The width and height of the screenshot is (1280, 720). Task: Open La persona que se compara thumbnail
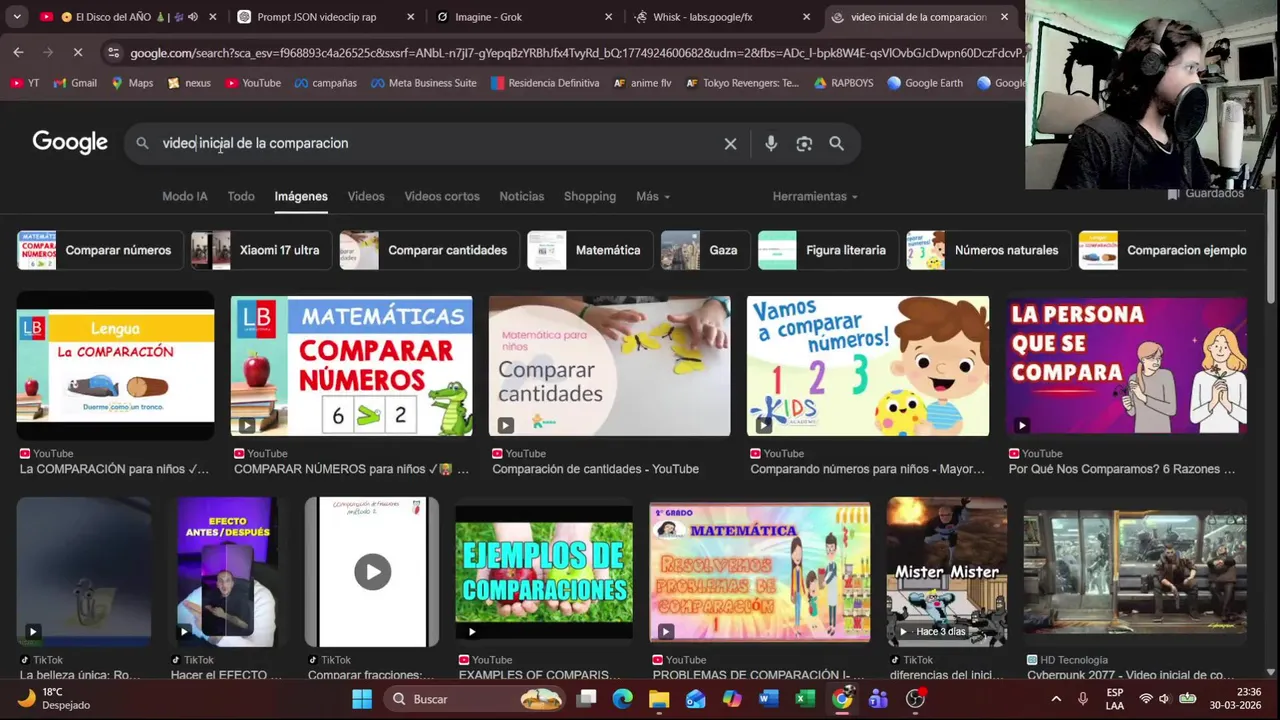[1126, 366]
